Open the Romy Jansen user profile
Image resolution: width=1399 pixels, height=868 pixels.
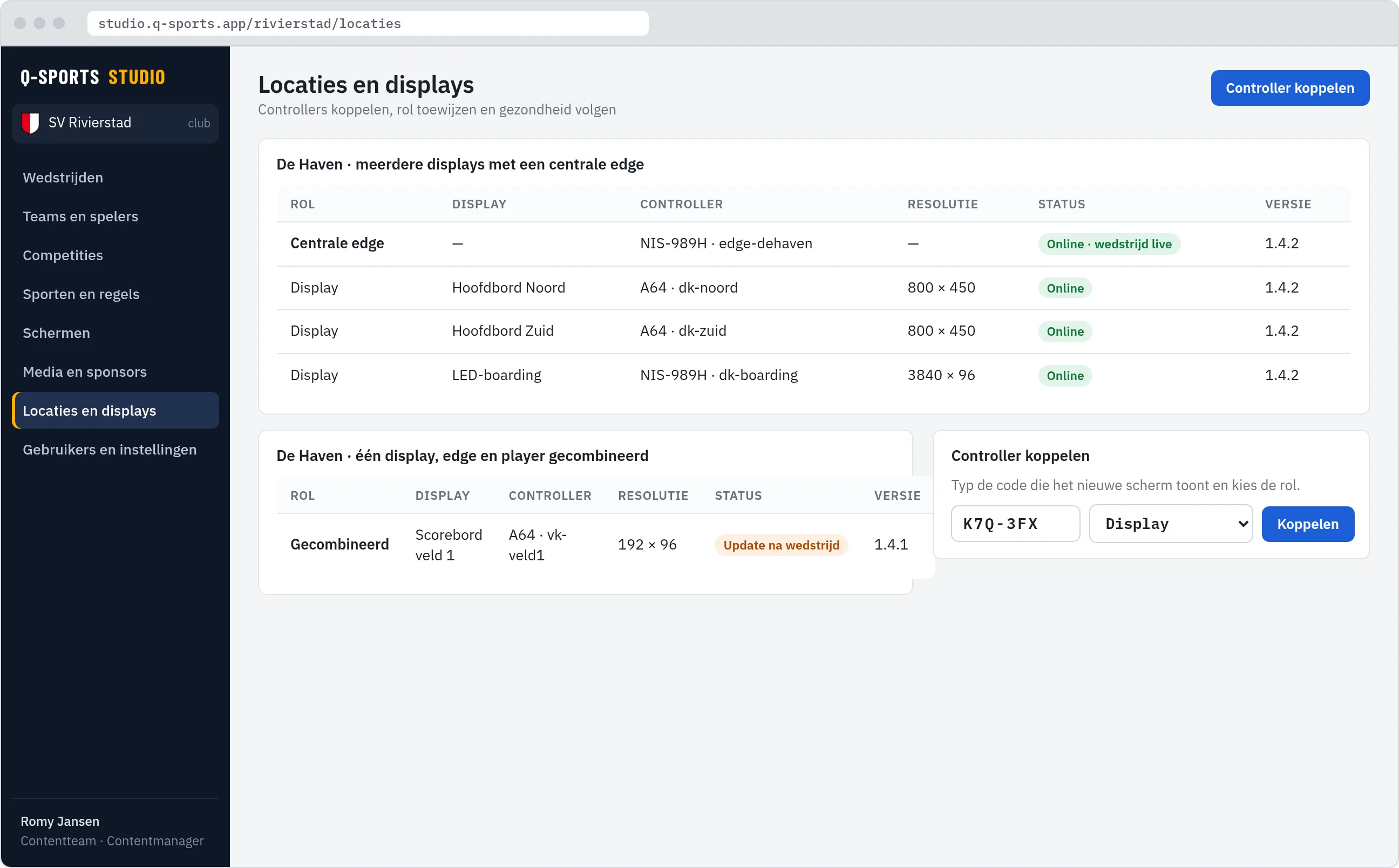pyautogui.click(x=112, y=831)
